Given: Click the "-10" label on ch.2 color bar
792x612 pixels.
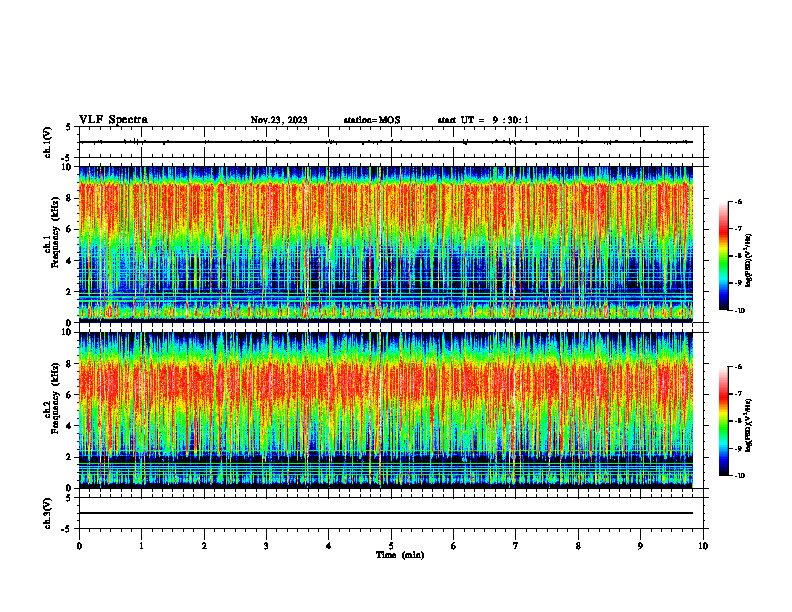Looking at the screenshot, I should click(x=739, y=476).
